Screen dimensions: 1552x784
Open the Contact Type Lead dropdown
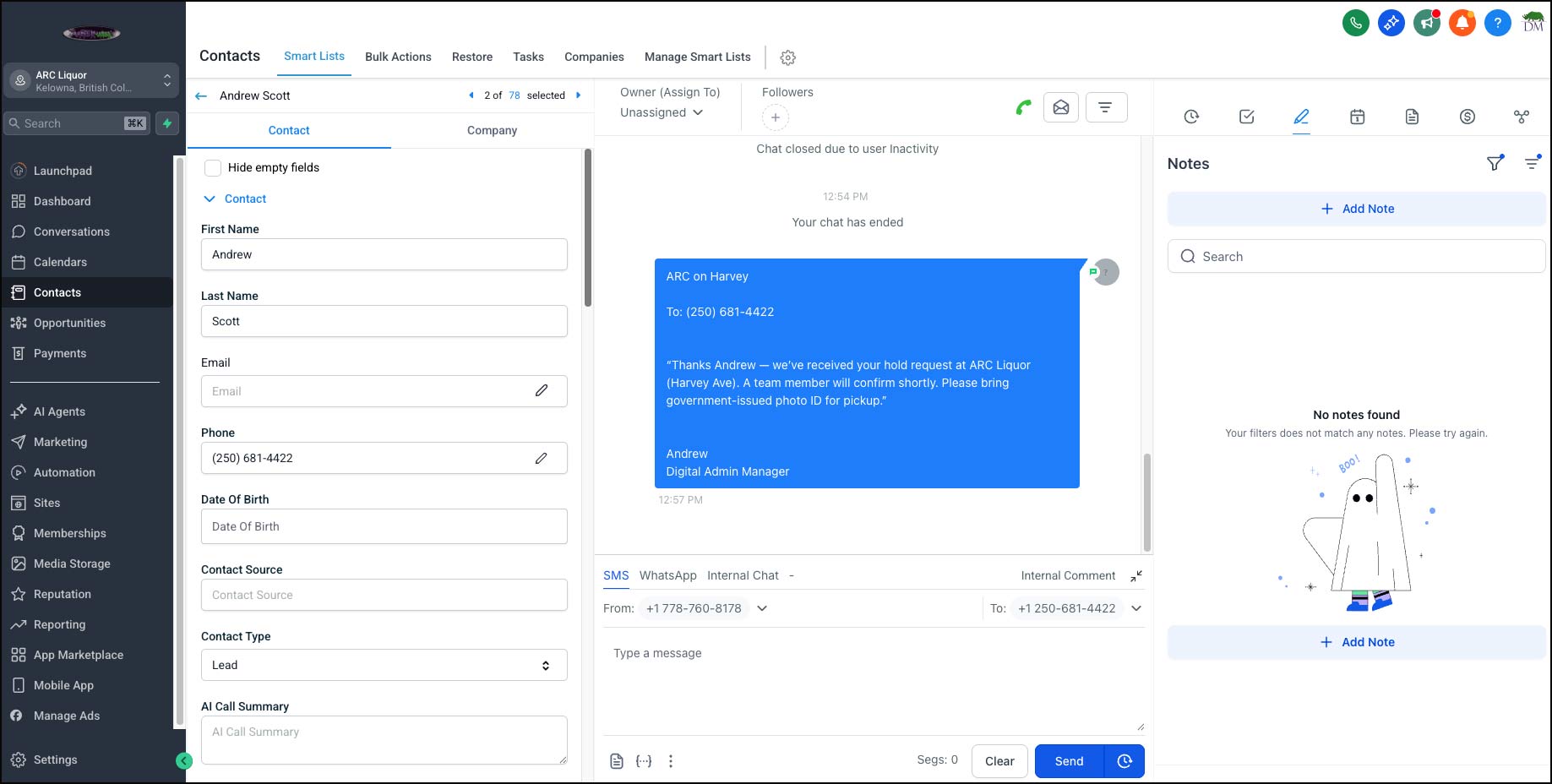click(x=384, y=665)
